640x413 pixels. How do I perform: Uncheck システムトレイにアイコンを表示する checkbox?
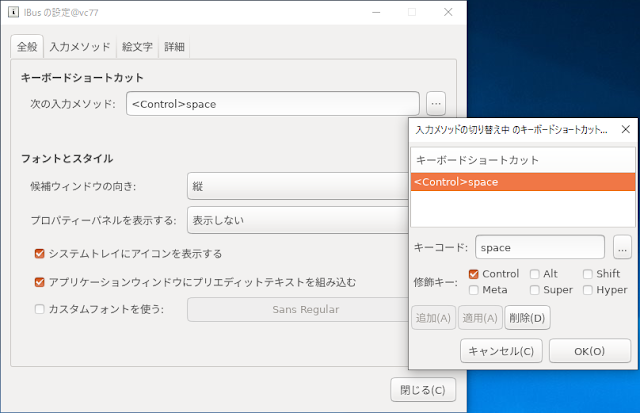coord(40,254)
